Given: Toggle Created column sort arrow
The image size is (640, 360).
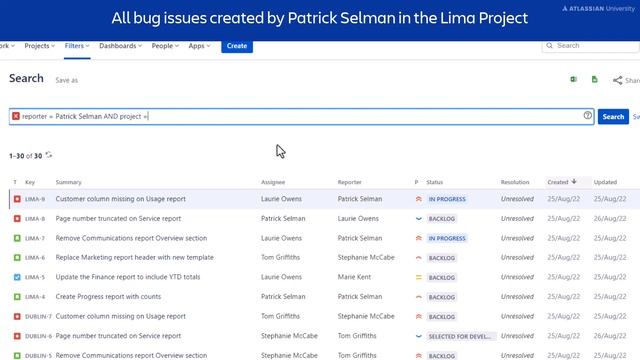Looking at the screenshot, I should coord(574,182).
